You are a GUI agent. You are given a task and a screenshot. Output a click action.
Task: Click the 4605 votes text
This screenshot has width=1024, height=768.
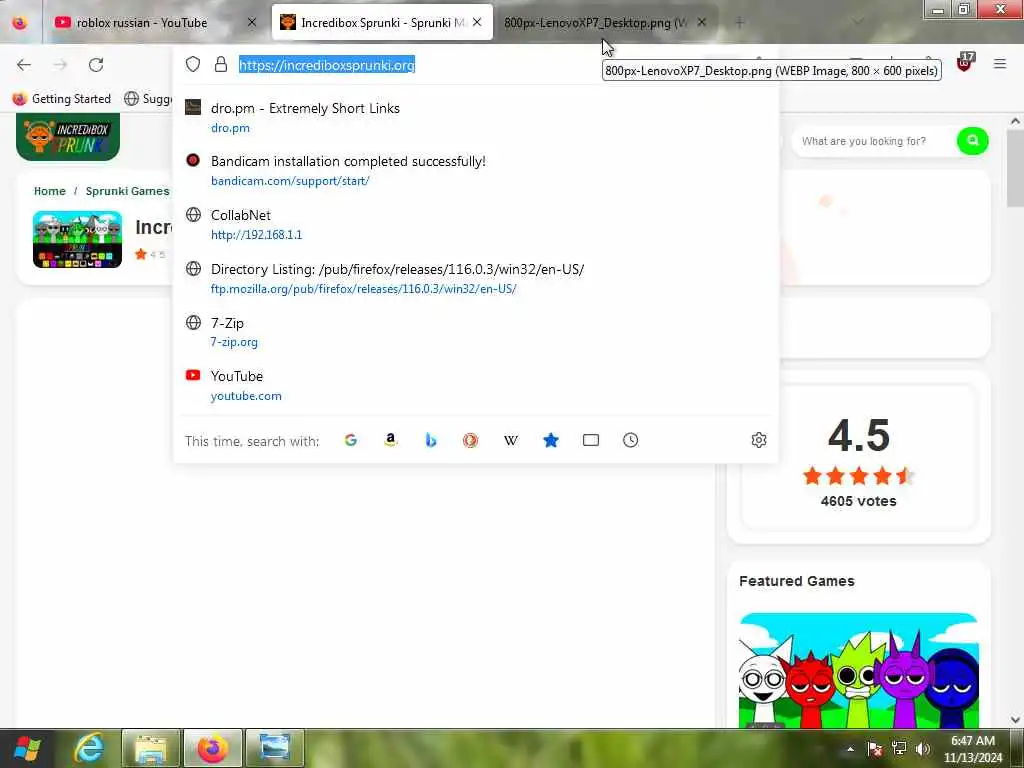[858, 501]
